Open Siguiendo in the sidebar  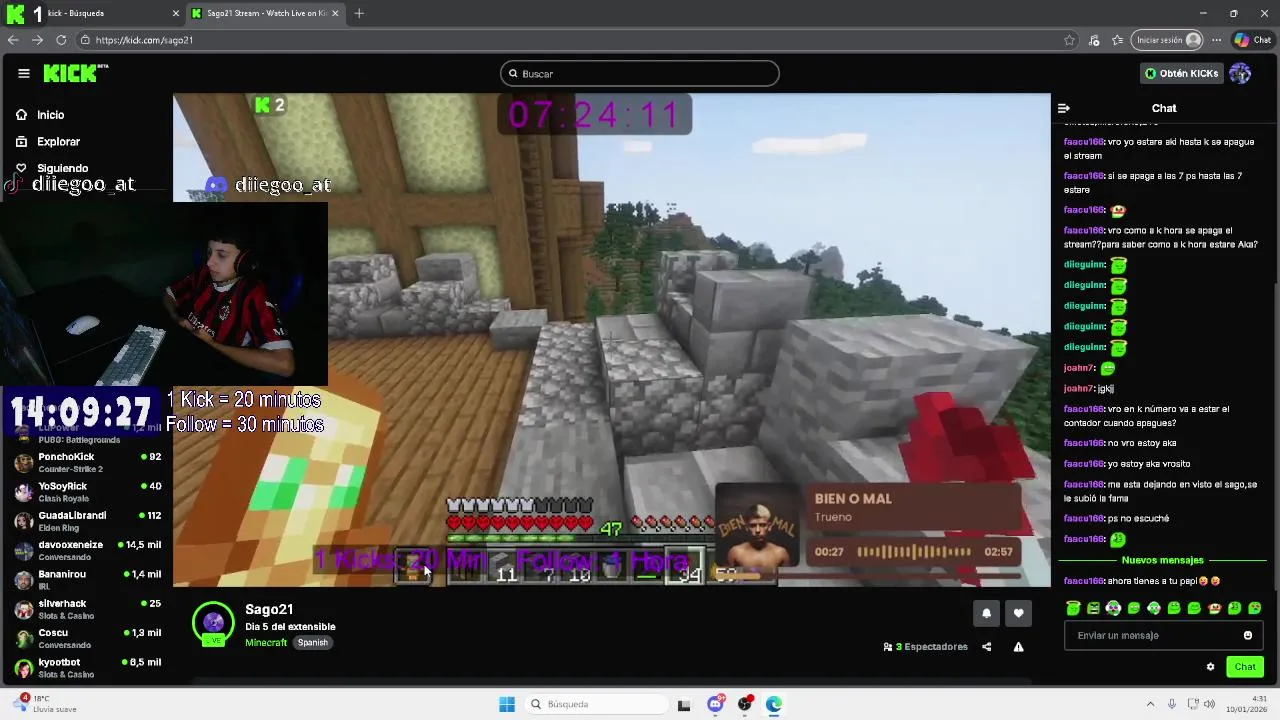52,168
